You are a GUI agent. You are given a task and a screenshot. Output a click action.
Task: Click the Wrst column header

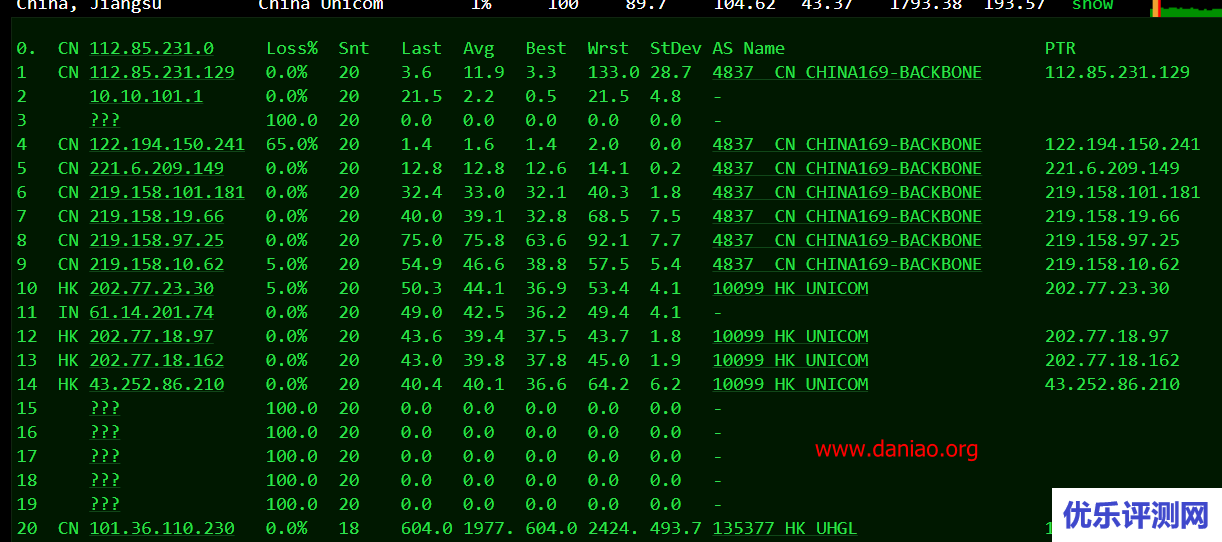click(609, 48)
